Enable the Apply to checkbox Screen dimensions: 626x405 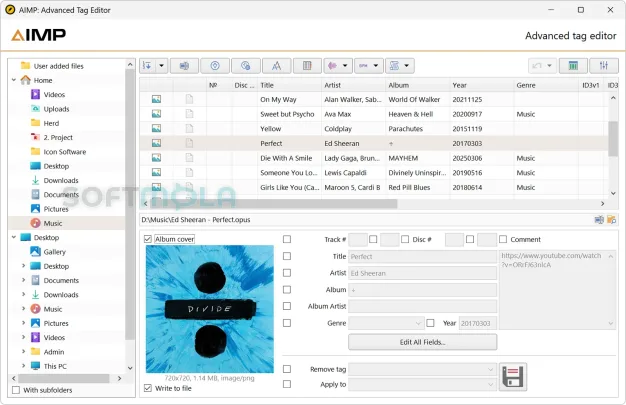pos(287,384)
